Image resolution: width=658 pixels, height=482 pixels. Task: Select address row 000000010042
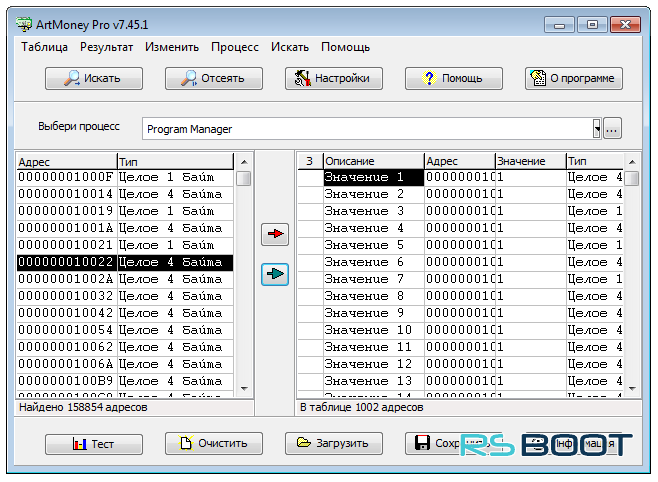(125, 313)
